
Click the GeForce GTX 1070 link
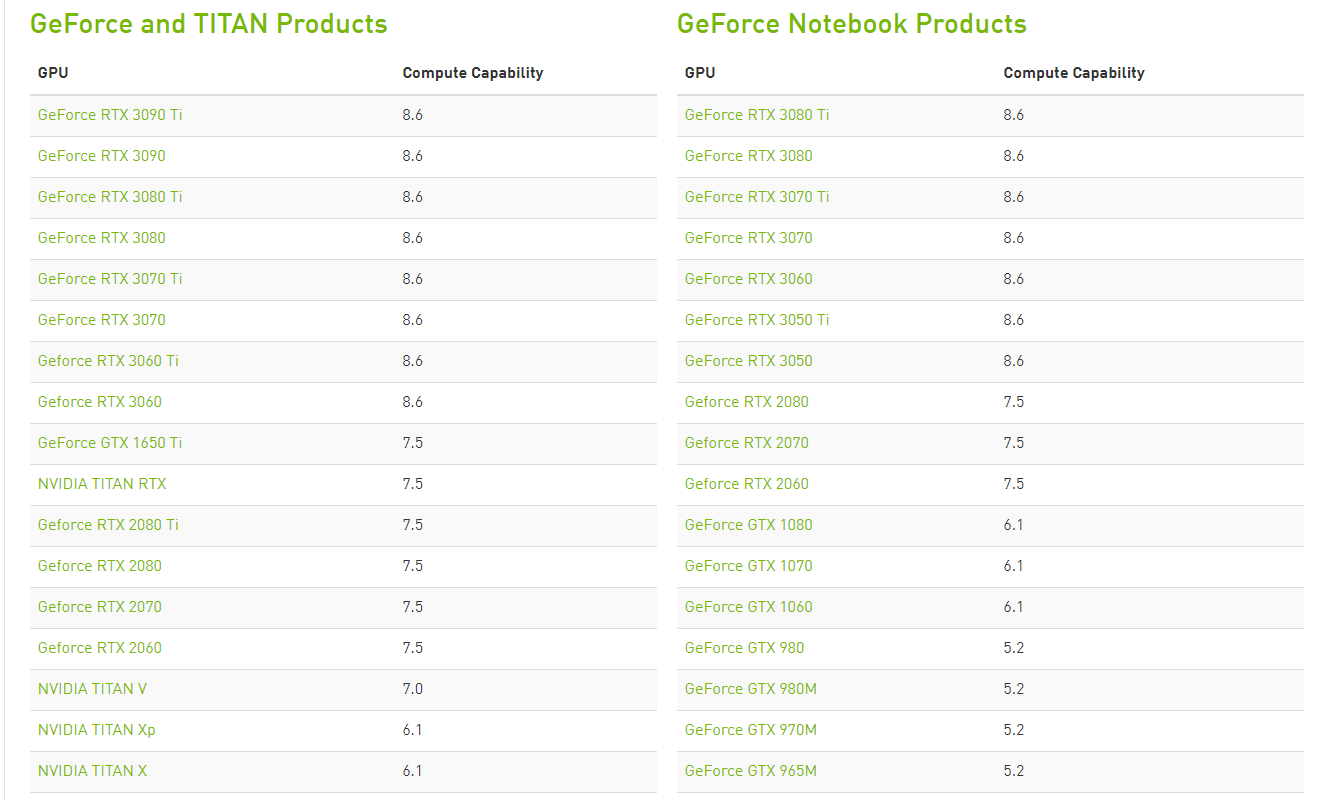coord(749,566)
